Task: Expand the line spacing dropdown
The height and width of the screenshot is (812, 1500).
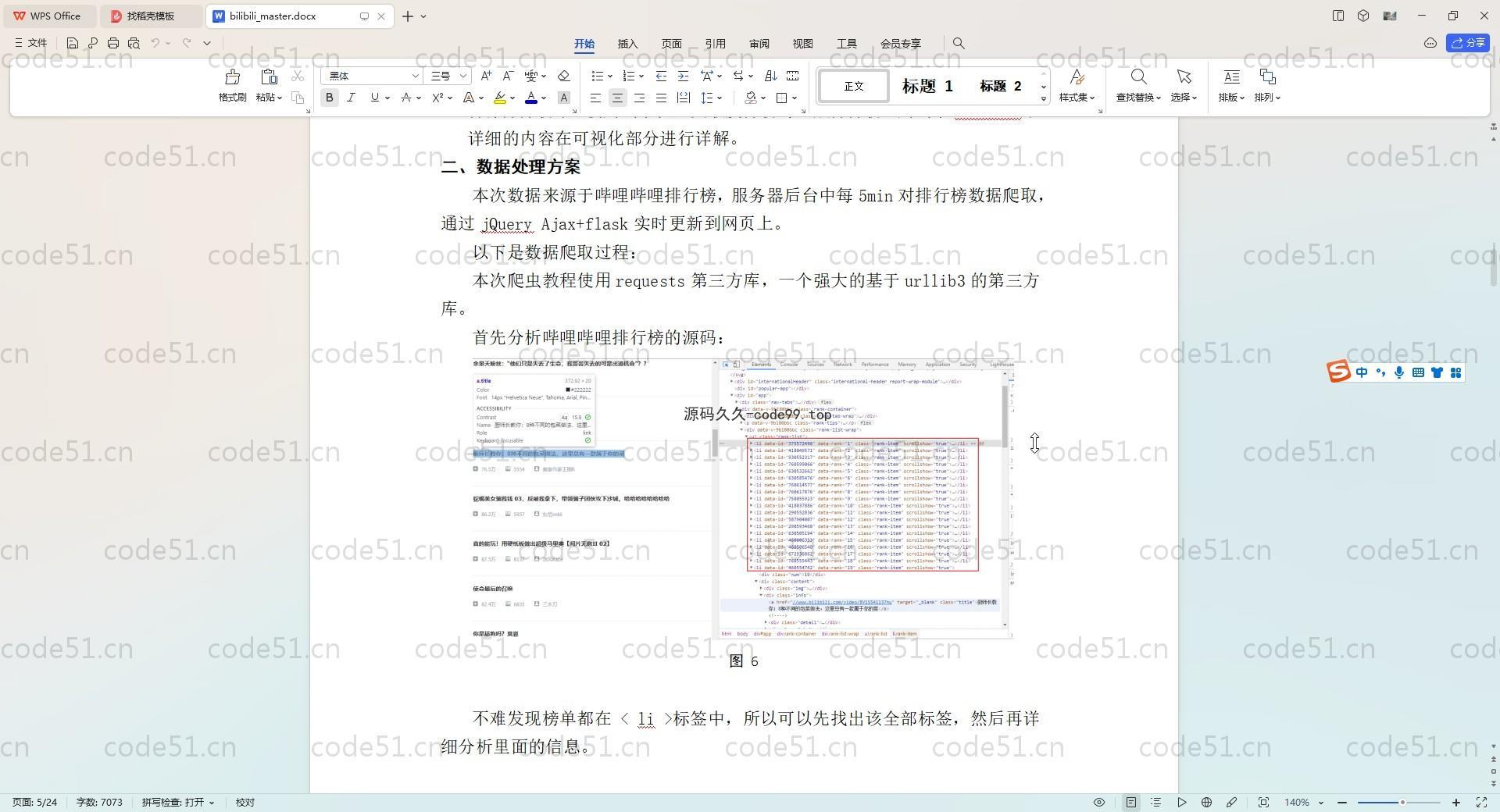Action: click(720, 98)
